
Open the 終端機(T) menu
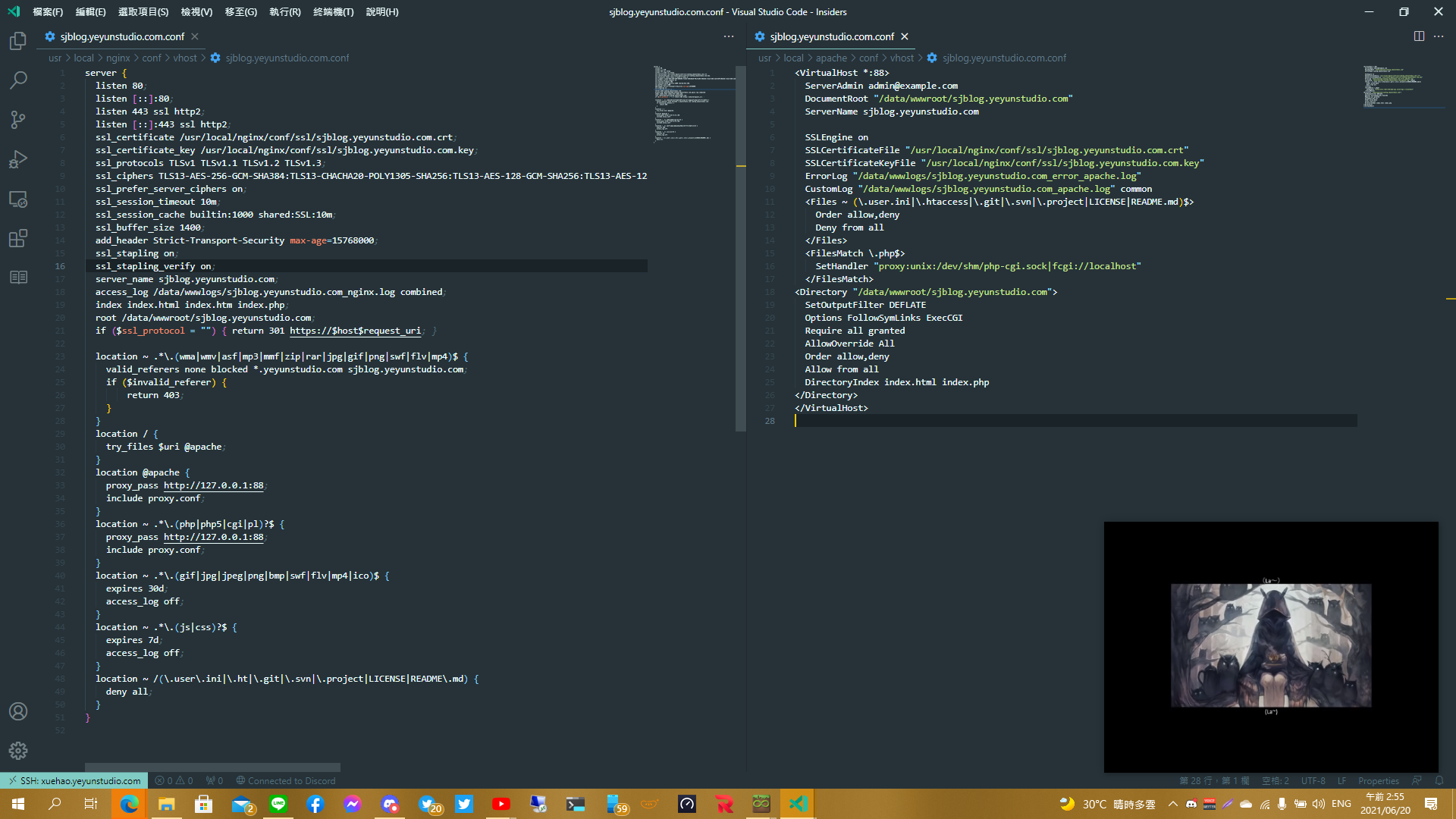(x=334, y=11)
